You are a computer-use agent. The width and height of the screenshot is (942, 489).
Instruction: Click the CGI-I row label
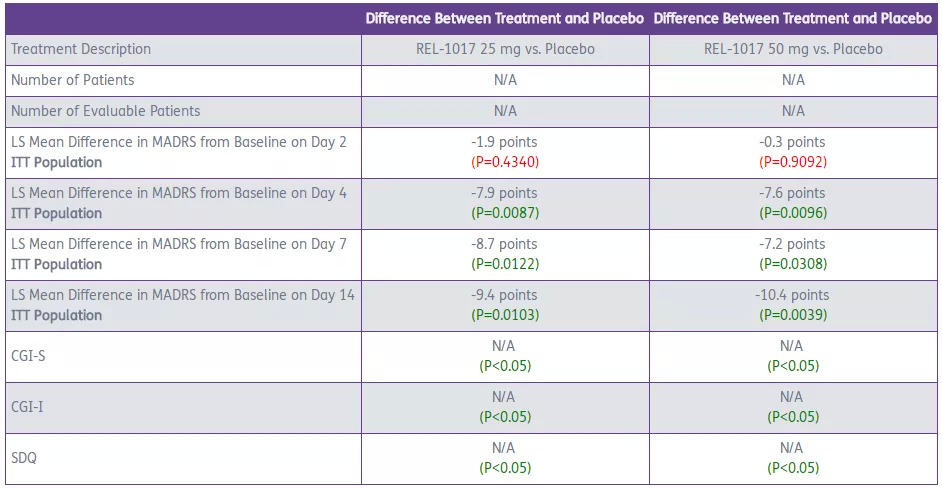point(28,407)
